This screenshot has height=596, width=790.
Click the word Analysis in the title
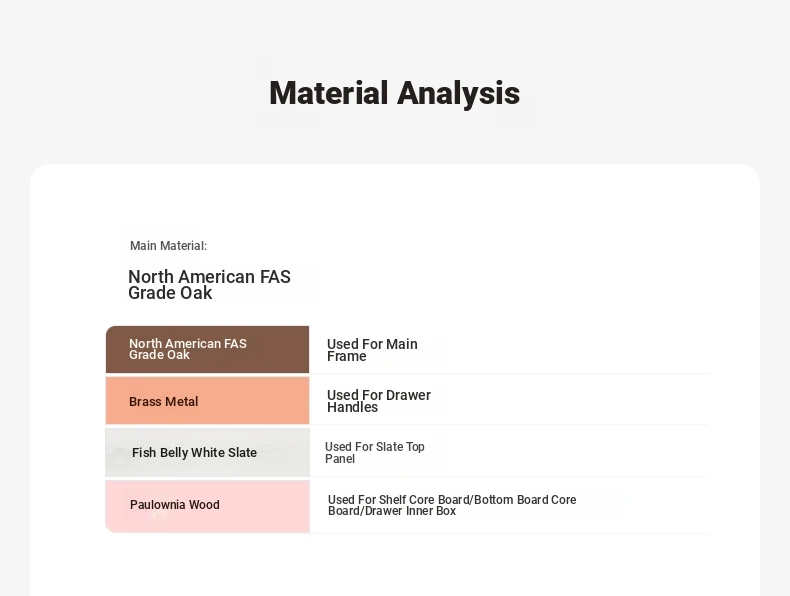tap(458, 93)
